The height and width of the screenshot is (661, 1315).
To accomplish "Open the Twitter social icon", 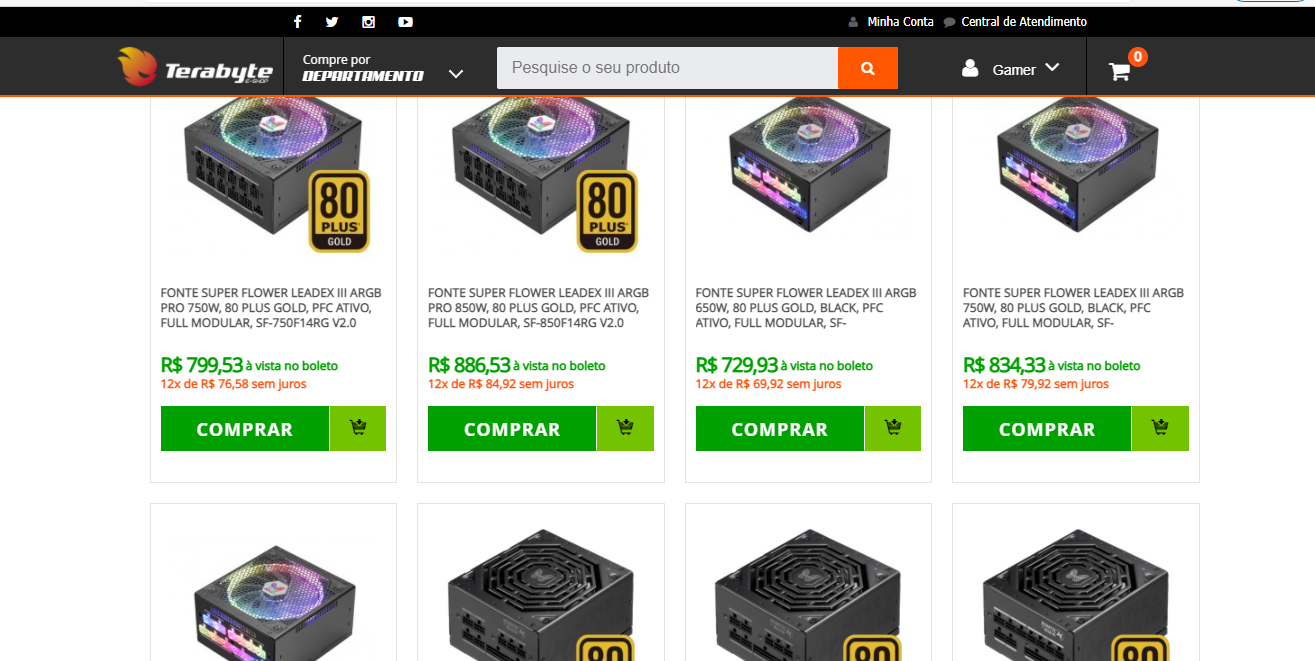I will [x=332, y=22].
